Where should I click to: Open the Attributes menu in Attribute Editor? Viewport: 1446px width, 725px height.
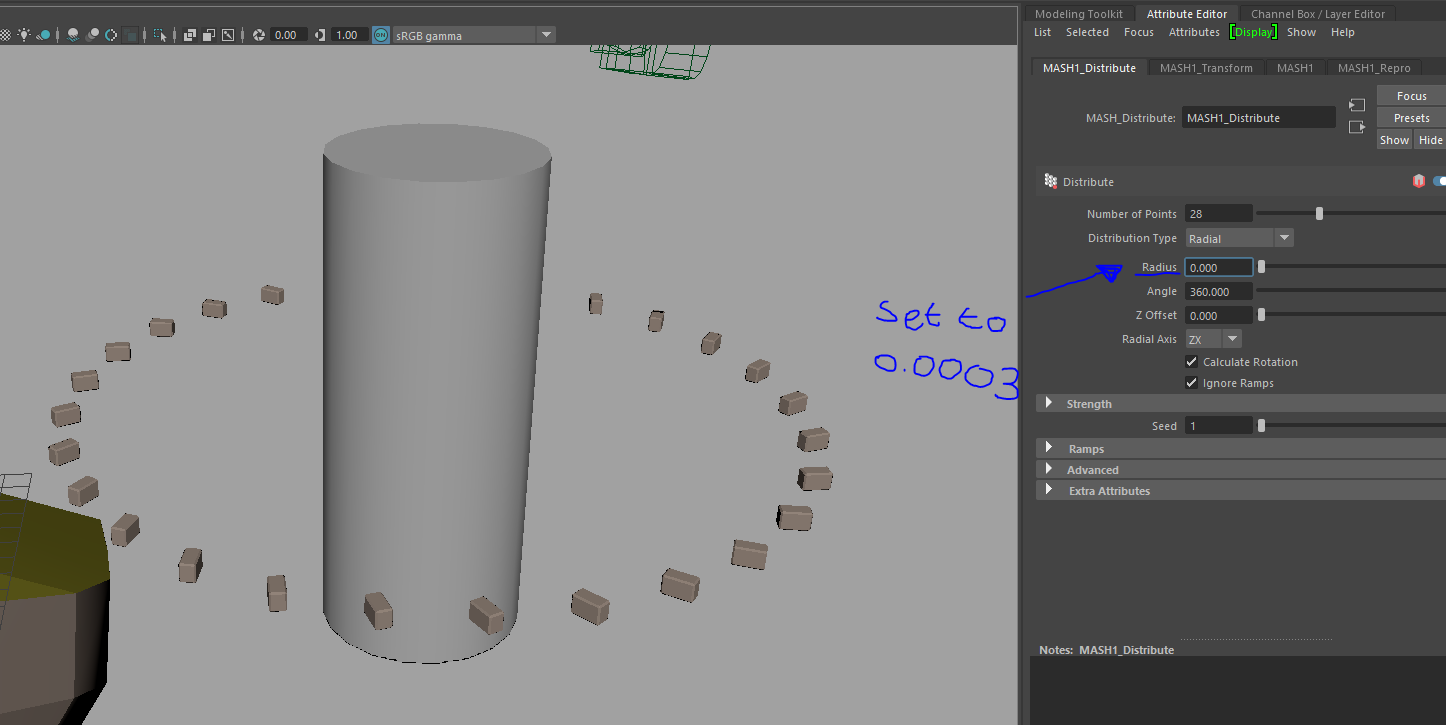tap(1194, 31)
